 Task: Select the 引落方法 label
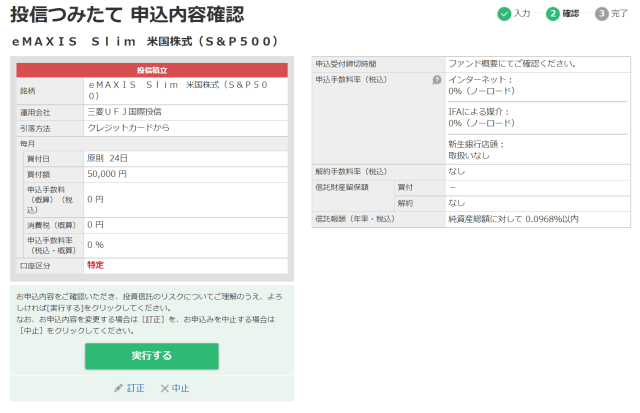tap(35, 129)
